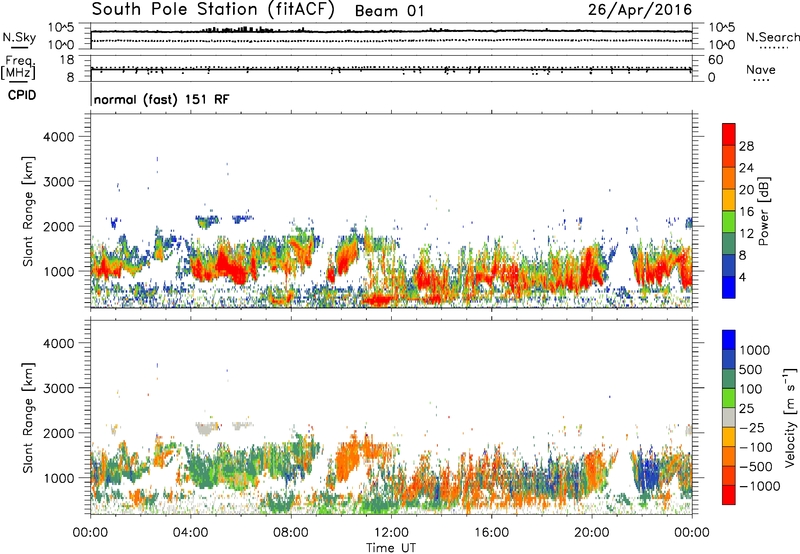
Task: Click the "-1000" Velocity colorbar label
Action: [760, 486]
